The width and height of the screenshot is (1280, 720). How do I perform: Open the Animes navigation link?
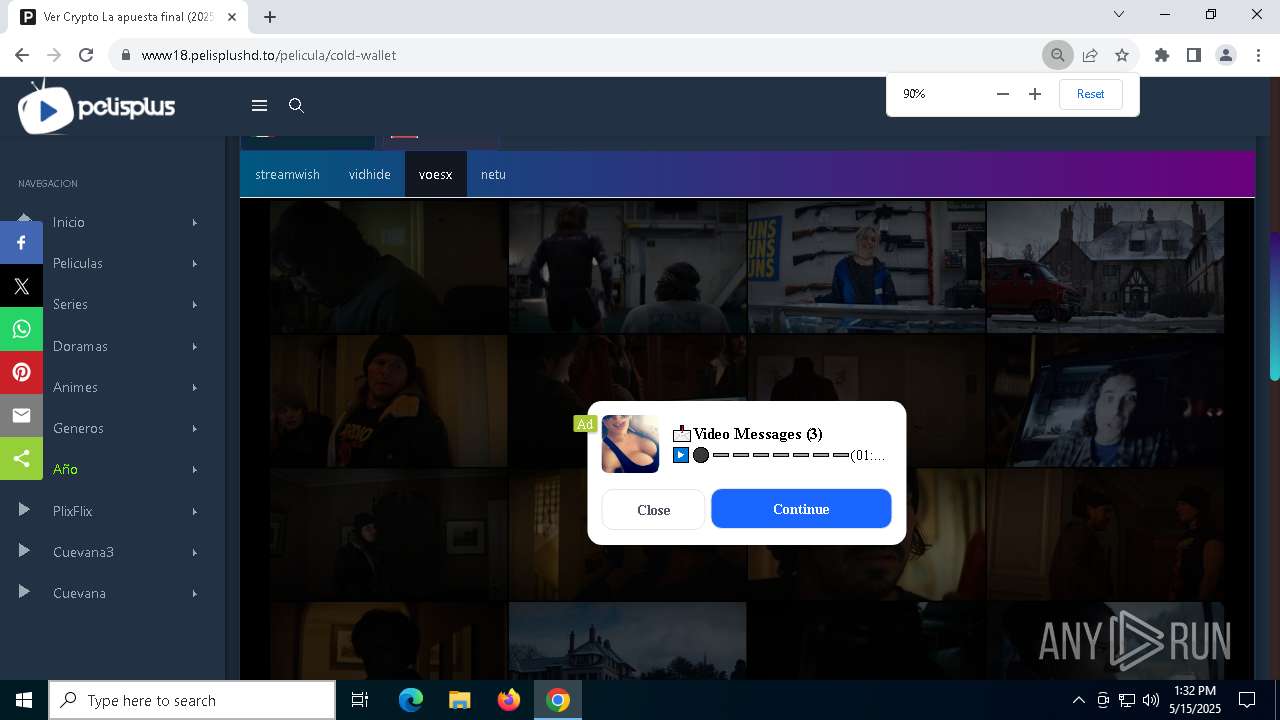(x=75, y=387)
